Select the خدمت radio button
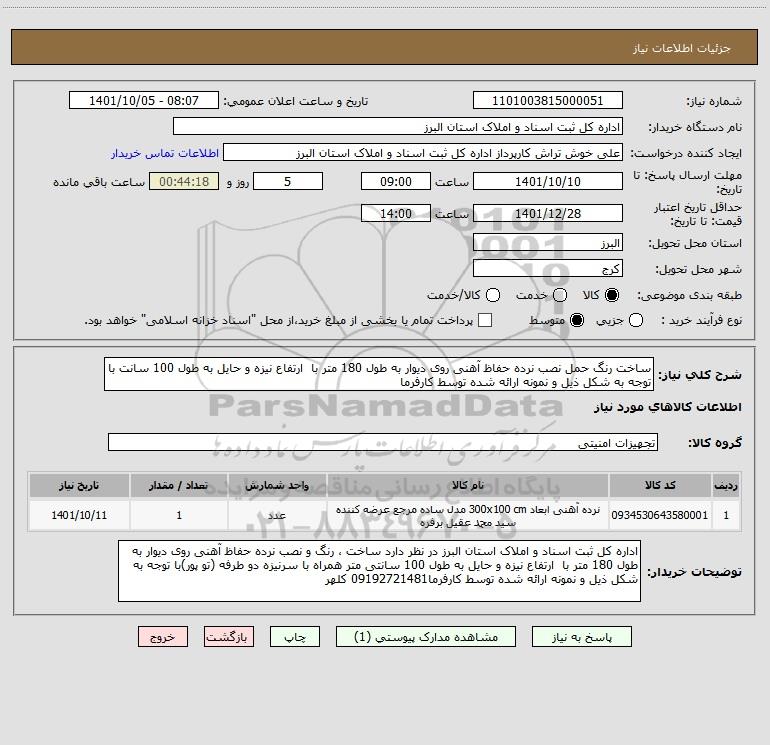The height and width of the screenshot is (745, 770). click(560, 295)
